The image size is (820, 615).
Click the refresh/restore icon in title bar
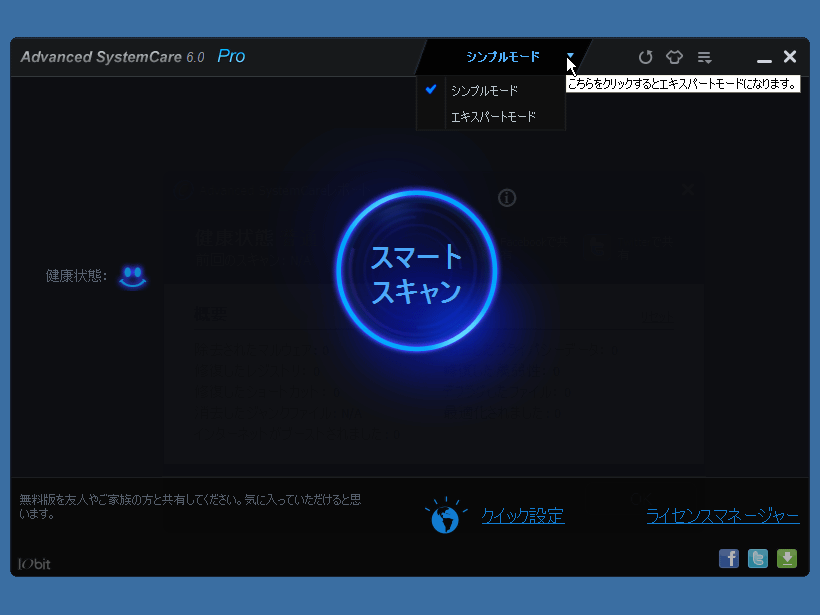645,56
